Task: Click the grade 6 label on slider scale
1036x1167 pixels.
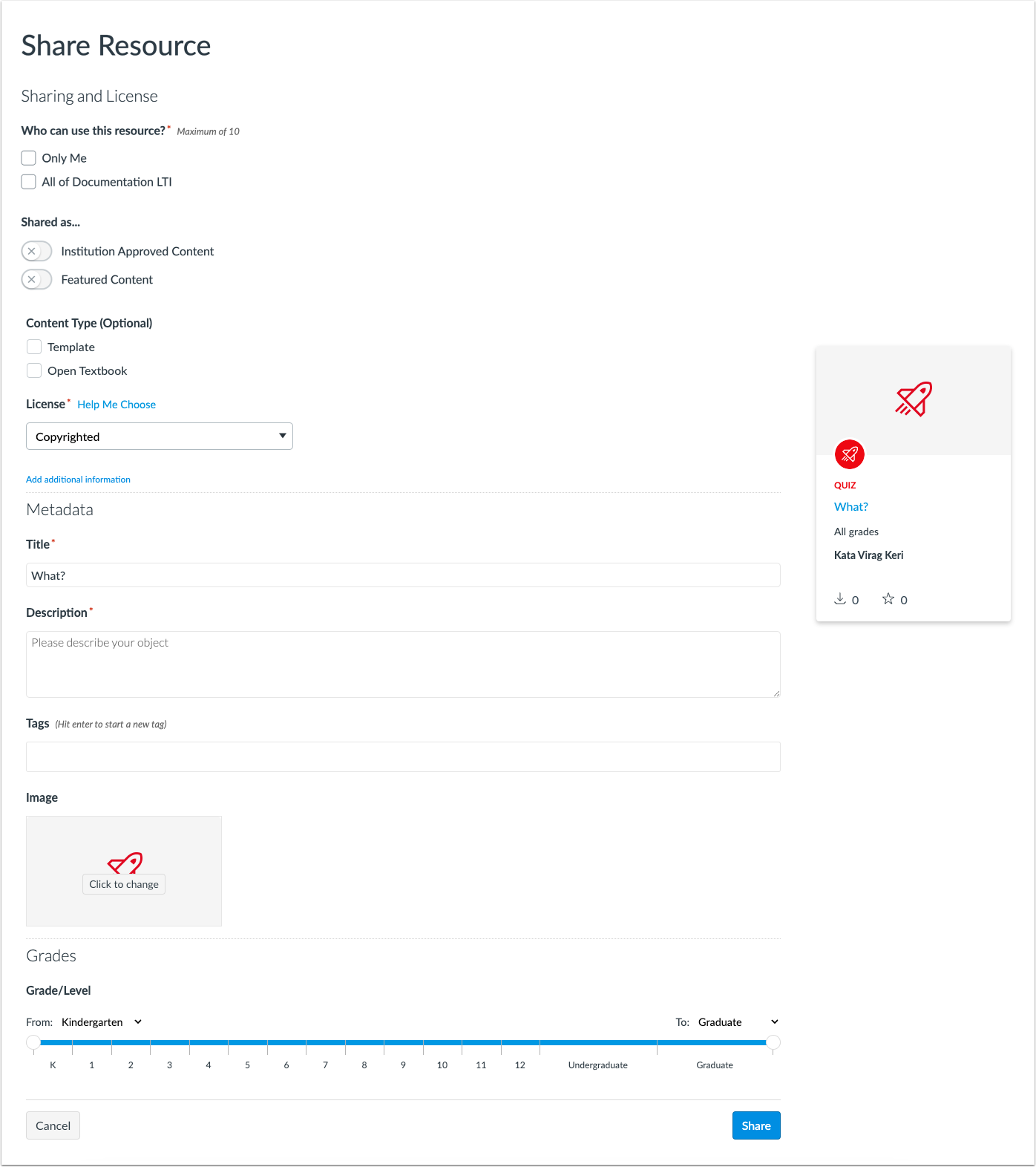Action: pos(286,1065)
